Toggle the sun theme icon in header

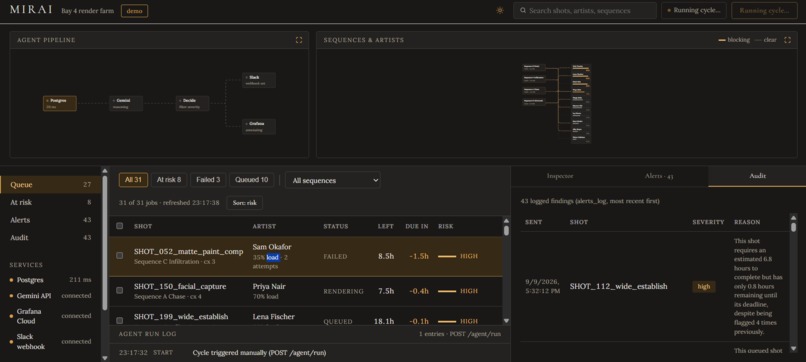click(x=500, y=10)
